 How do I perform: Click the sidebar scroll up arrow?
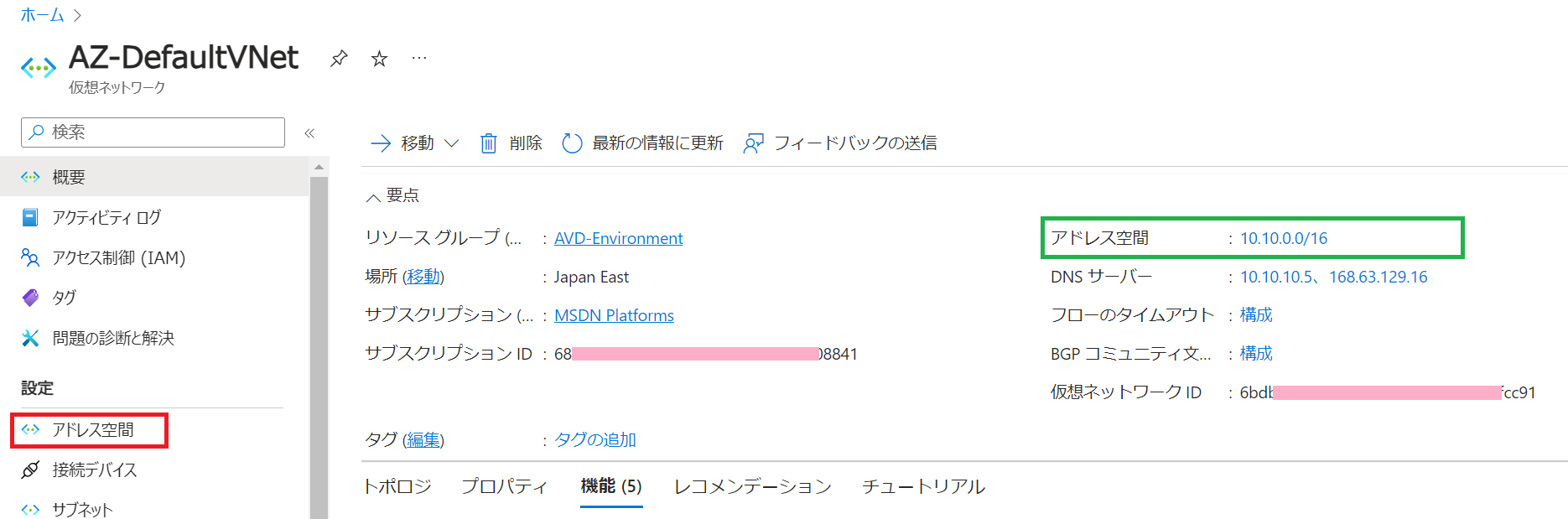[x=319, y=167]
